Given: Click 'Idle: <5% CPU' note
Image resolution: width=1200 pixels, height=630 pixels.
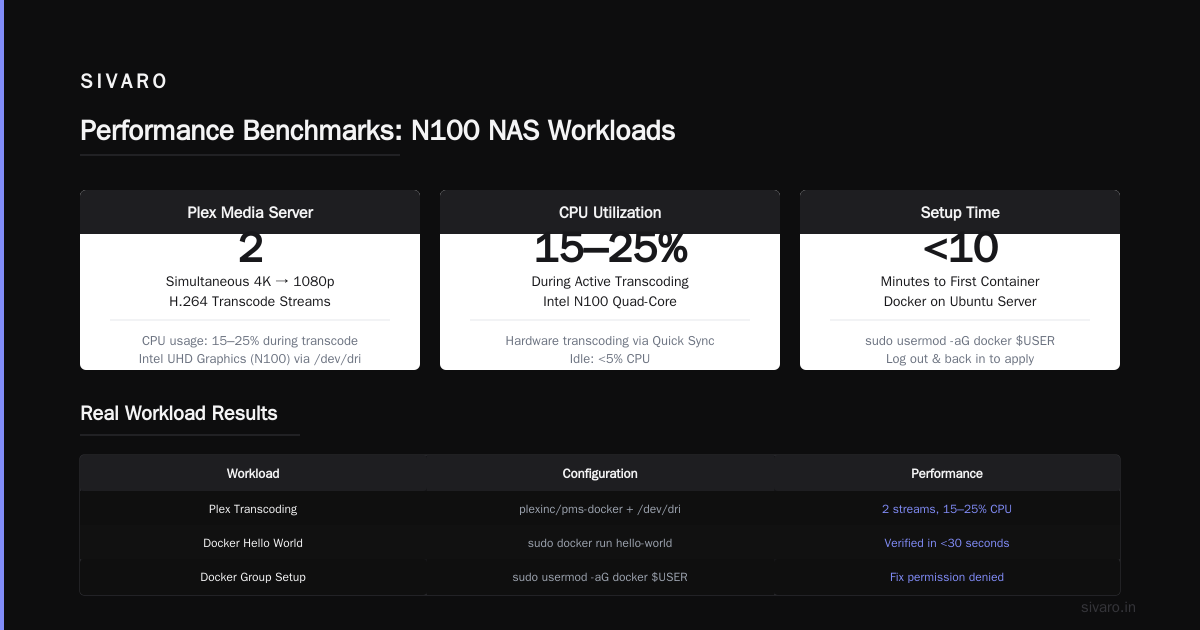Looking at the screenshot, I should pyautogui.click(x=610, y=358).
